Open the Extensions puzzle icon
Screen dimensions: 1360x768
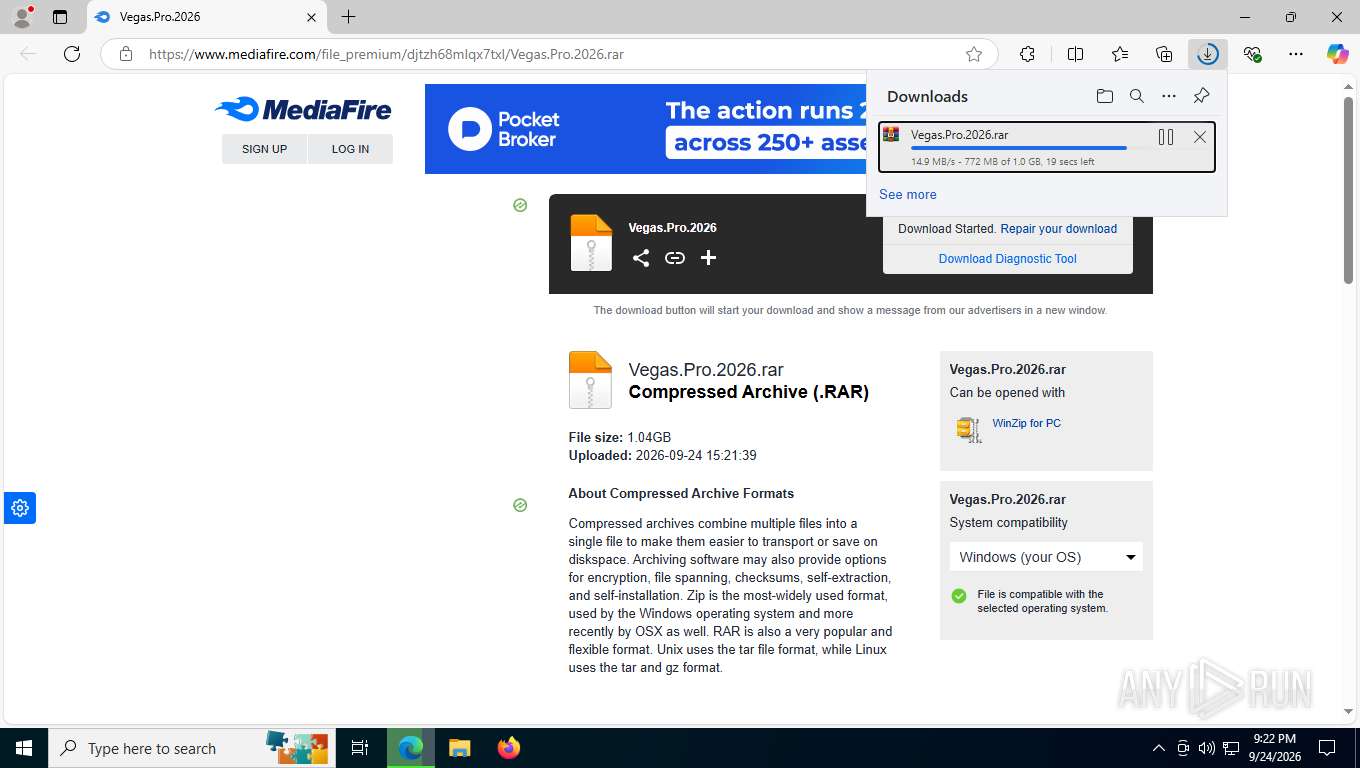pos(1027,54)
